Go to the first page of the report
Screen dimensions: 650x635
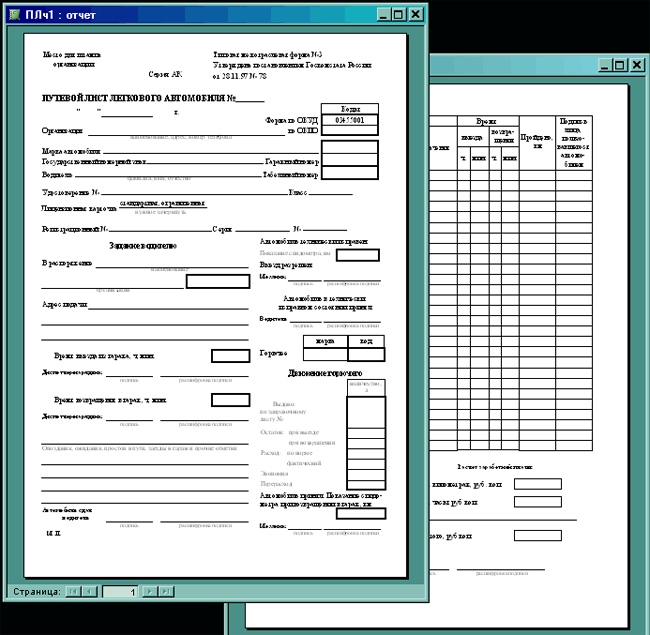(73, 591)
